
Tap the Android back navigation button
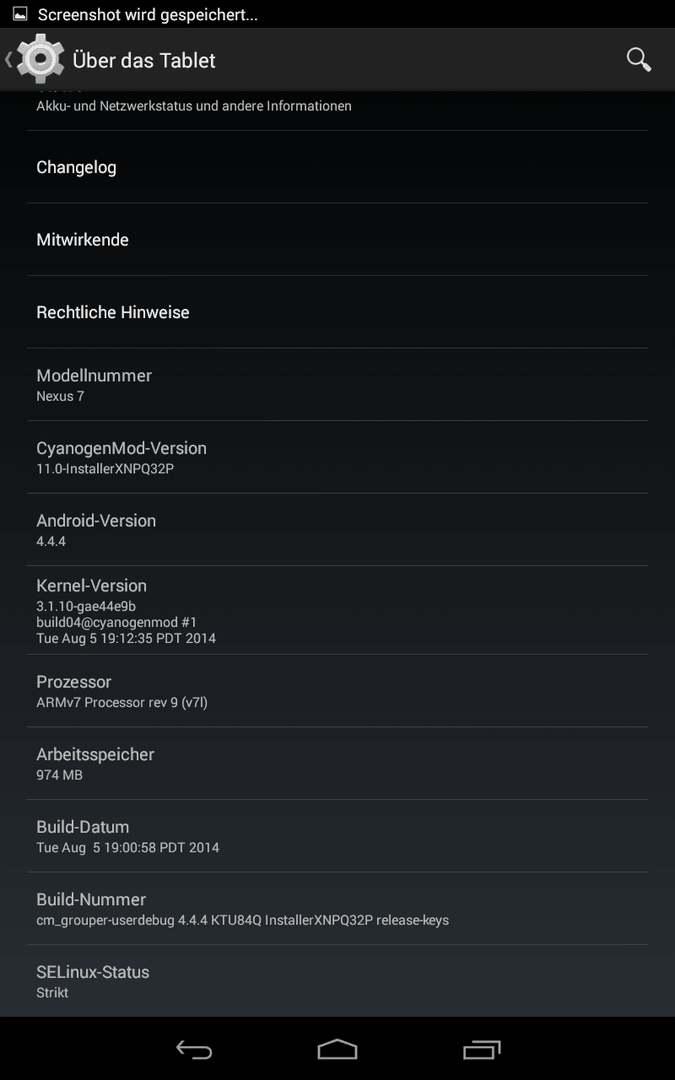pyautogui.click(x=194, y=1049)
